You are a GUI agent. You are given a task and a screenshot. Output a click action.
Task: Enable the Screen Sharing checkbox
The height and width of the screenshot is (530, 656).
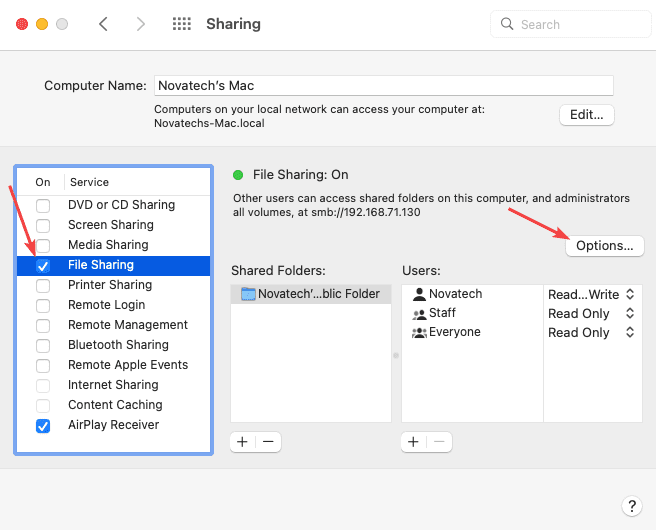(x=43, y=225)
